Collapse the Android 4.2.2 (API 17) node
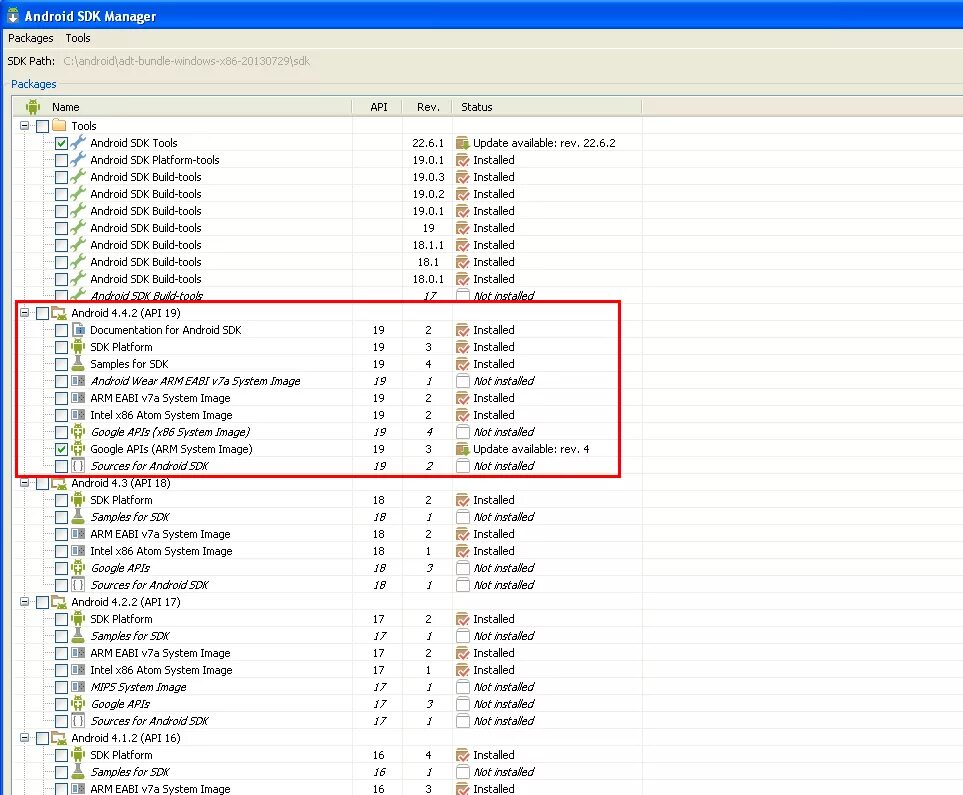This screenshot has width=963, height=795. click(25, 601)
